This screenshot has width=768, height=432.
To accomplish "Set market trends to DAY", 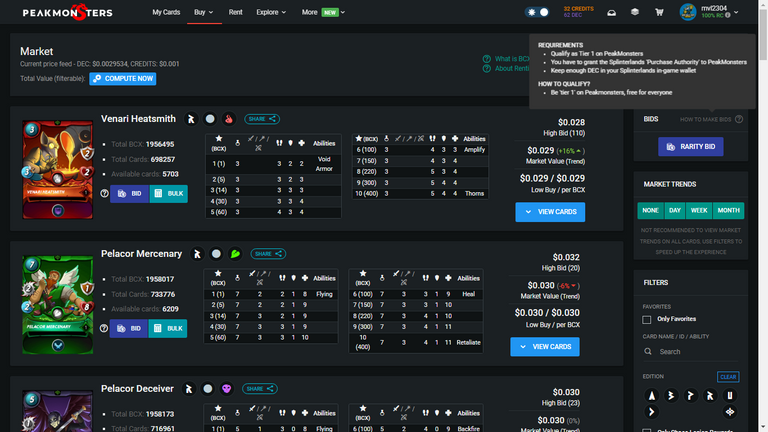I will [x=675, y=210].
